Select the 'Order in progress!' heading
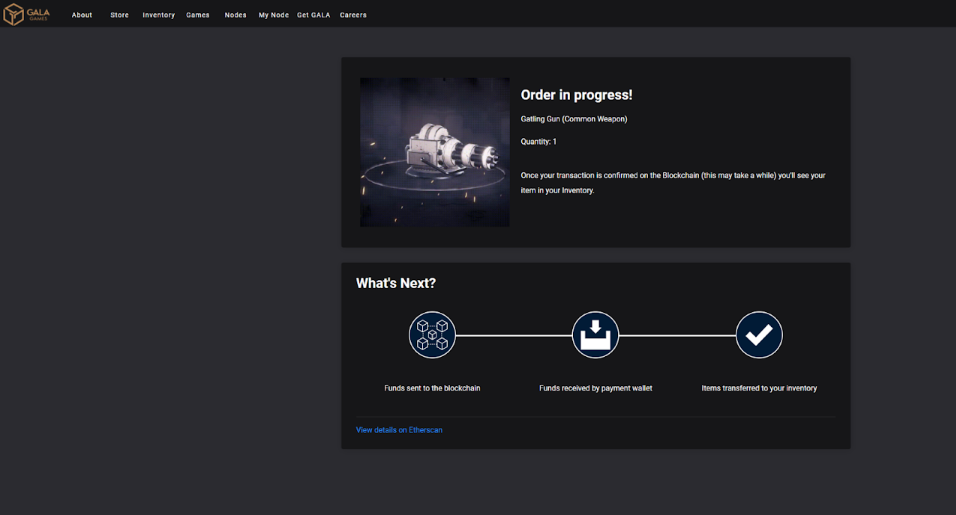Screen dimensions: 956x515 click(x=576, y=95)
